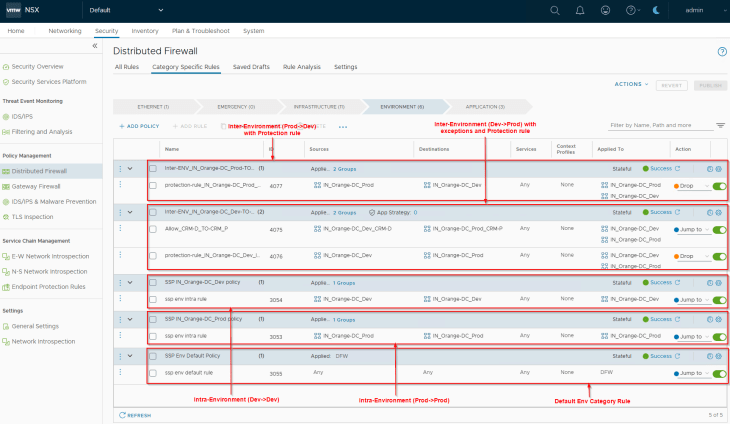Disable the protection-rule_IN_Orange-DC_Prod rule toggle
Image resolution: width=730 pixels, height=424 pixels.
tap(718, 186)
